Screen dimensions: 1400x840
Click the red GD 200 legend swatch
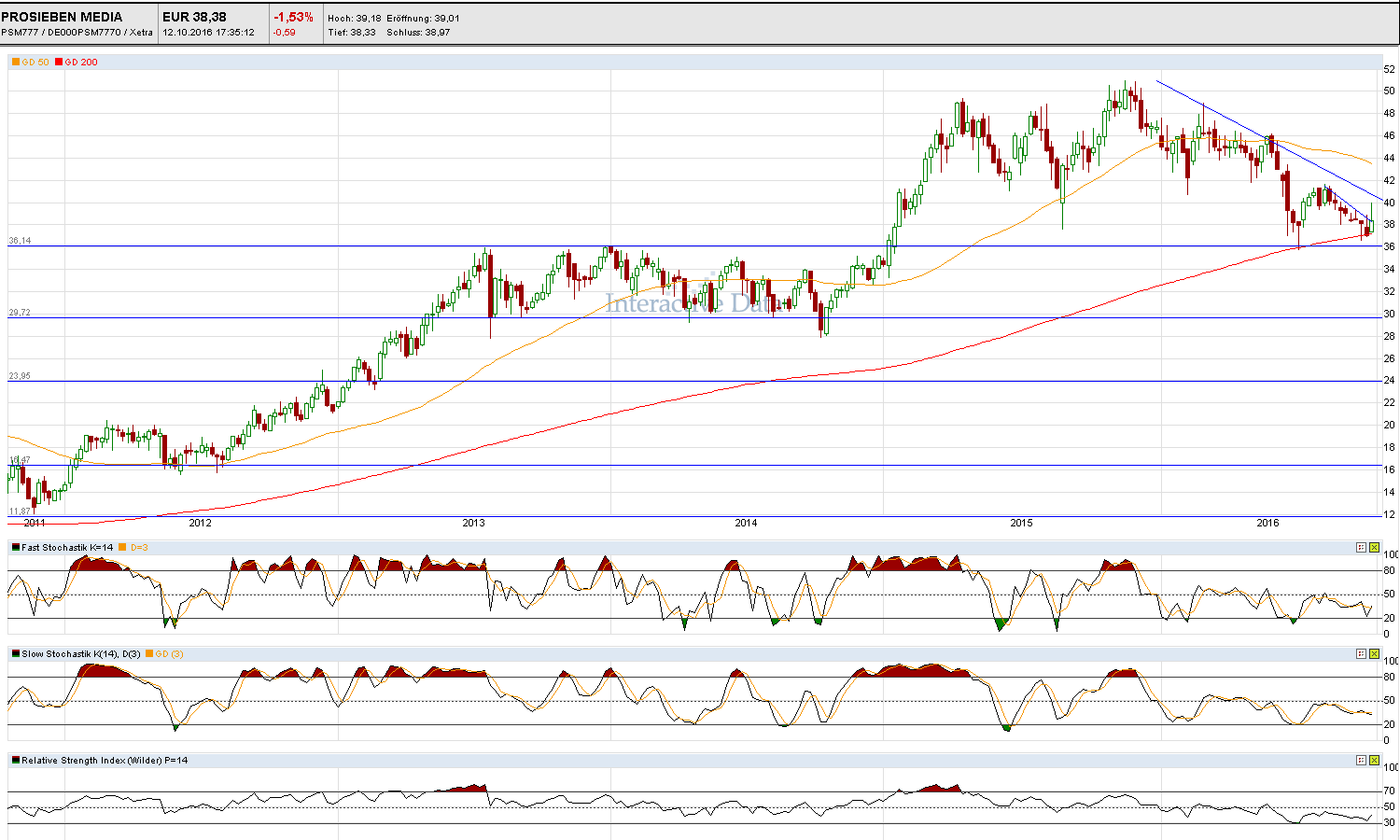tap(59, 63)
